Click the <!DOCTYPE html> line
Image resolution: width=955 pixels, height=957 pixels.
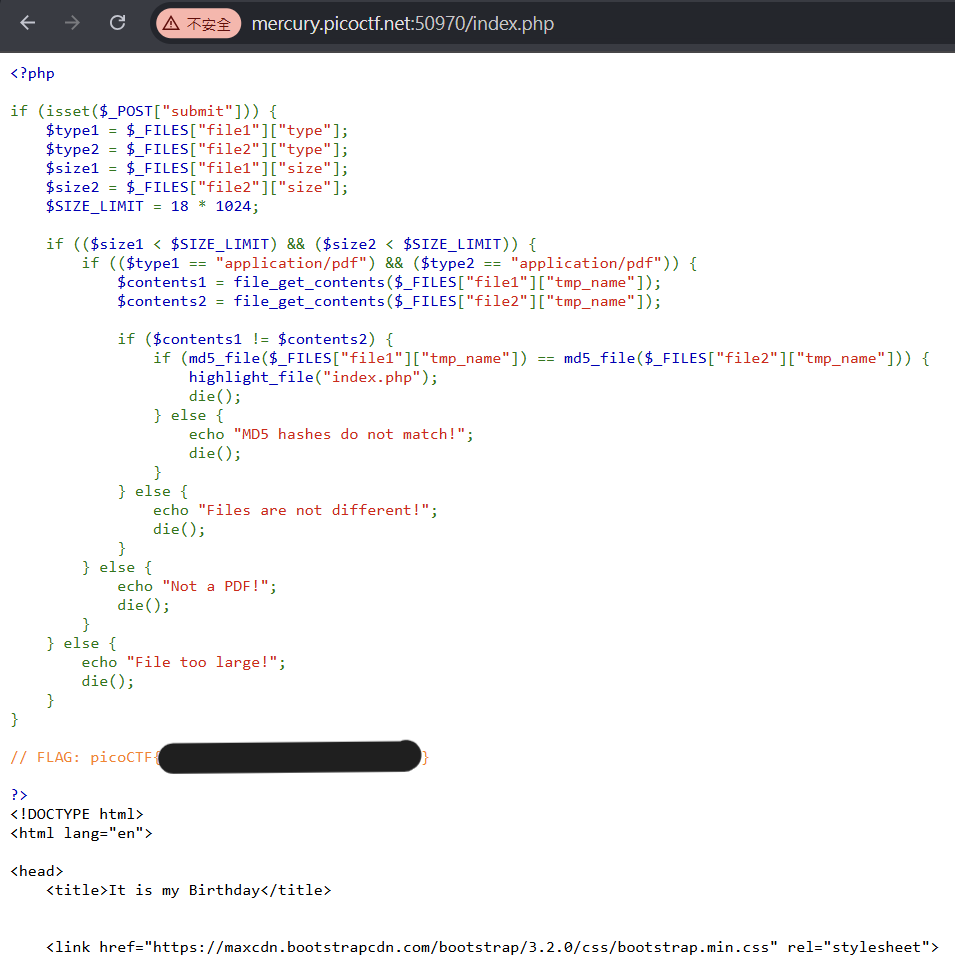77,814
